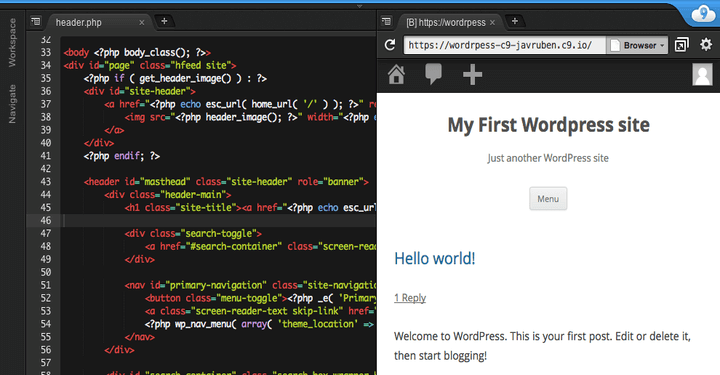
Task: Close the [B] https://wordrpess preview tab
Action: click(x=492, y=22)
